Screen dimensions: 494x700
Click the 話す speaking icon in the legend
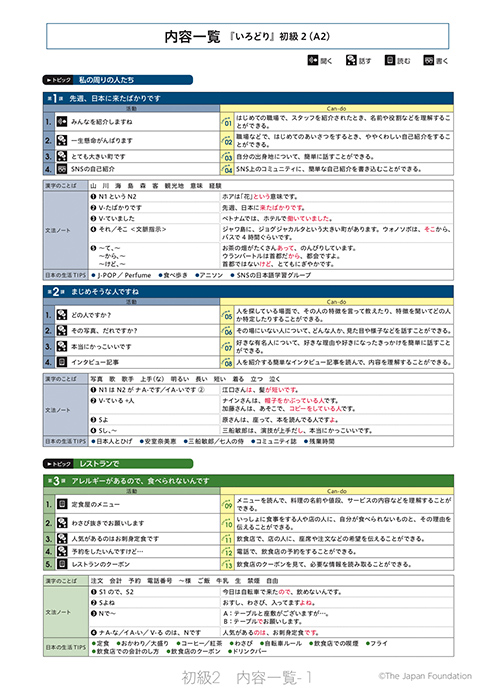pyautogui.click(x=351, y=60)
